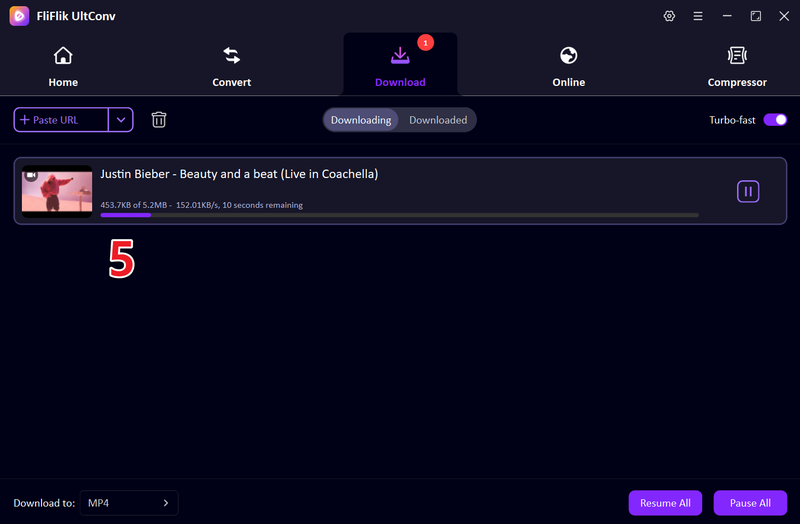
Task: Pause the Justin Bieber download
Action: 748,191
